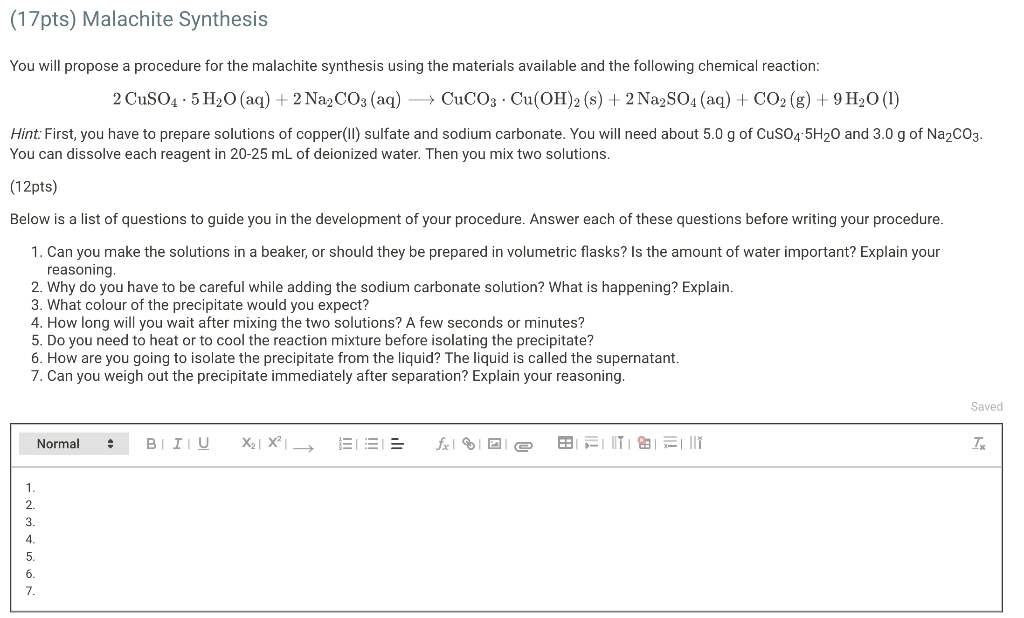The height and width of the screenshot is (618, 1024).
Task: Click next to numbered item 1 to type
Action: tap(60, 489)
